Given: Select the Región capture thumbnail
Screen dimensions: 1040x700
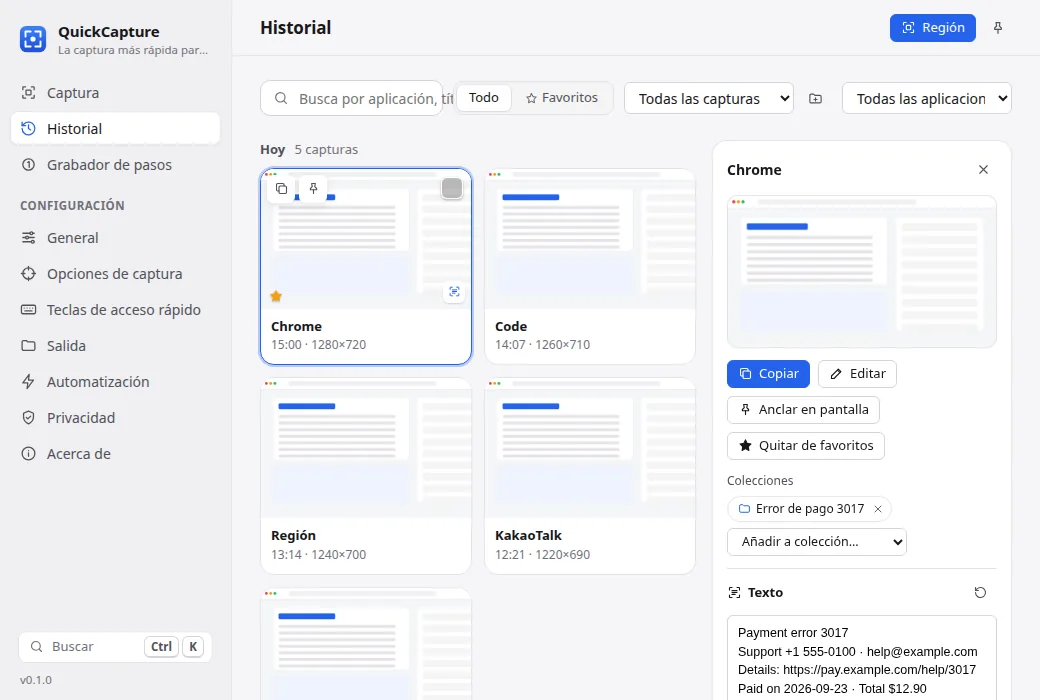Looking at the screenshot, I should (x=366, y=448).
